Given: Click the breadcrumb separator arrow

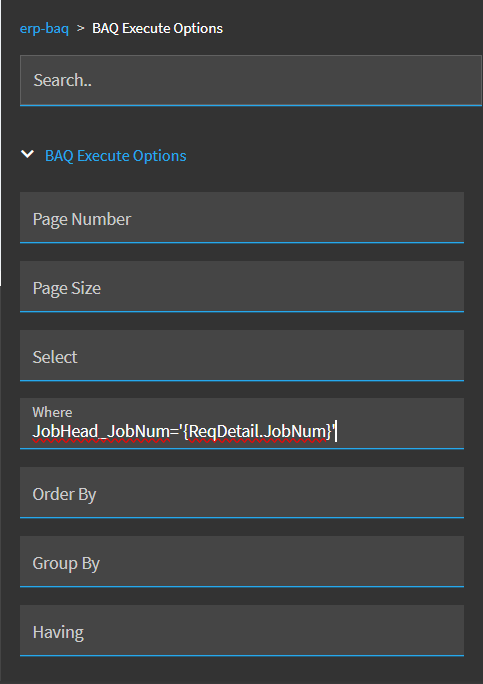Looking at the screenshot, I should click(x=80, y=28).
